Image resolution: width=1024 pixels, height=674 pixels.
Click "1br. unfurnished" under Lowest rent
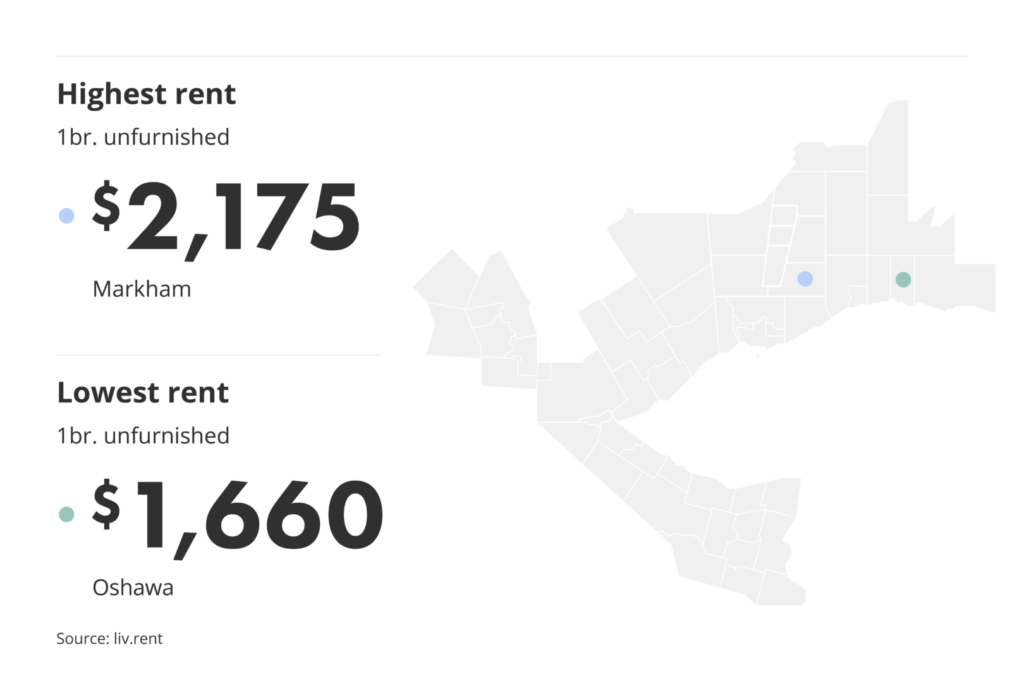pyautogui.click(x=143, y=436)
